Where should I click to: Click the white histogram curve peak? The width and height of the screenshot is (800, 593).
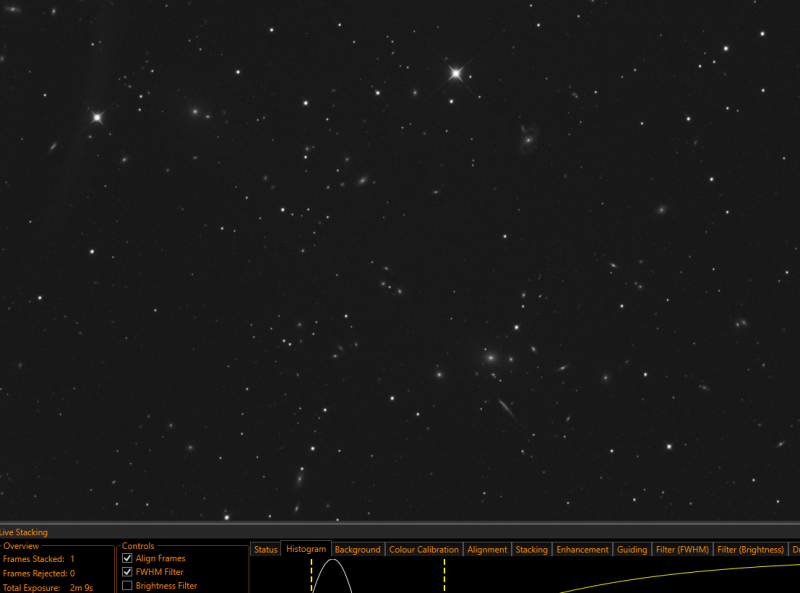point(332,561)
